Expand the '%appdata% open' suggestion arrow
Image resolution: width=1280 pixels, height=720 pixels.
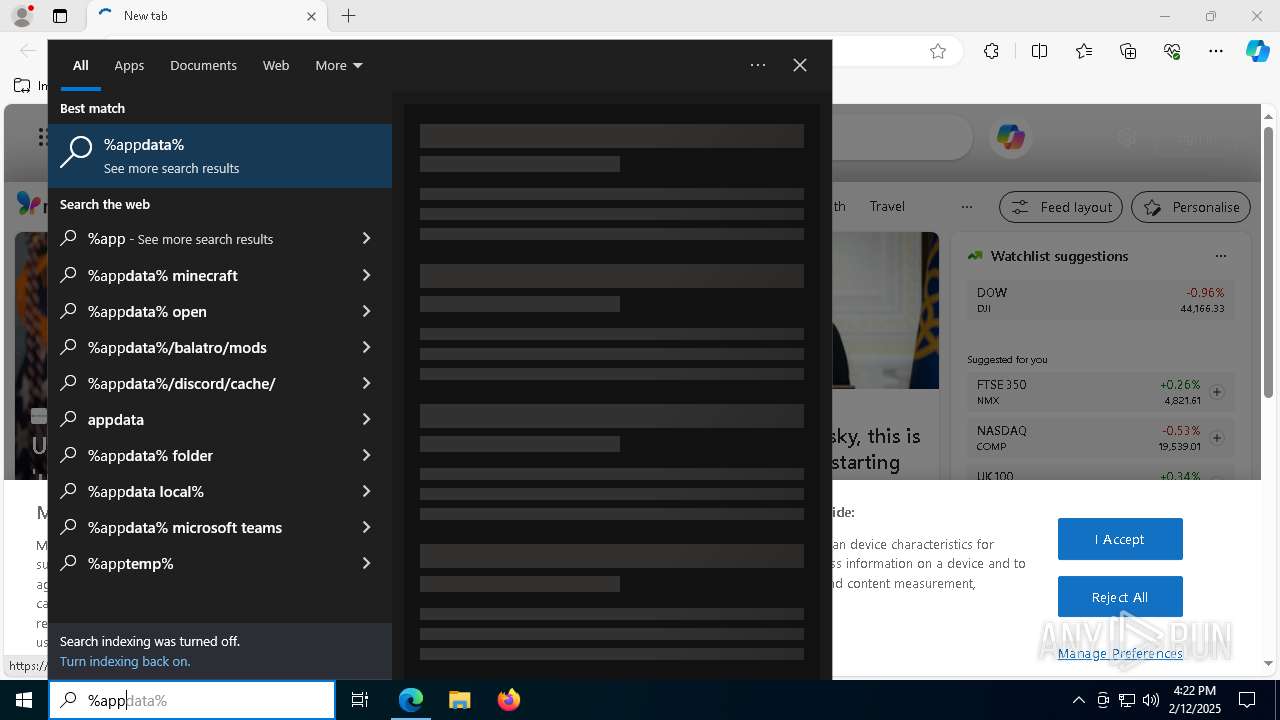(x=366, y=311)
